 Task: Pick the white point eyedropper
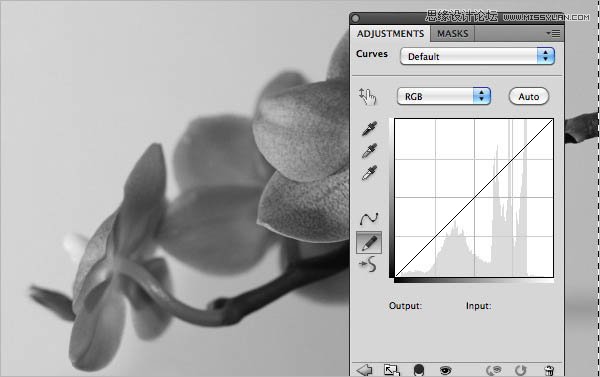coord(369,173)
